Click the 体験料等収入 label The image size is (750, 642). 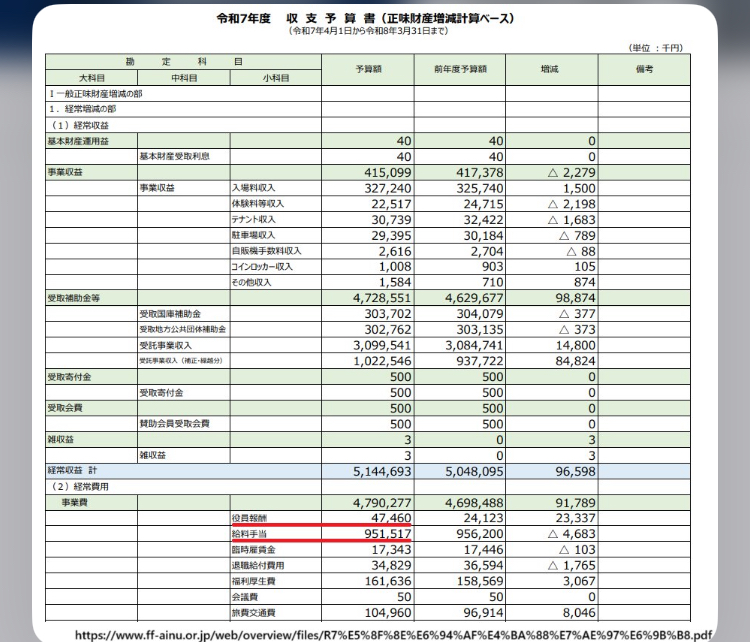pyautogui.click(x=258, y=204)
